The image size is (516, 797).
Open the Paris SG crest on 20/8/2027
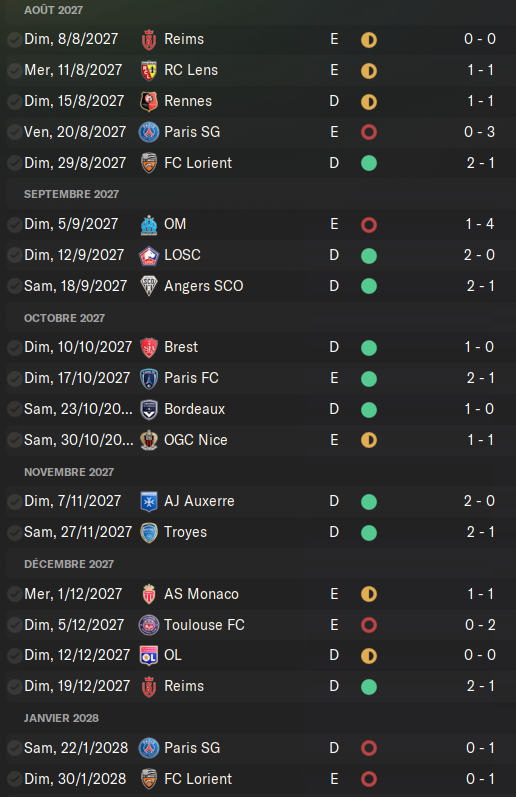click(x=148, y=132)
